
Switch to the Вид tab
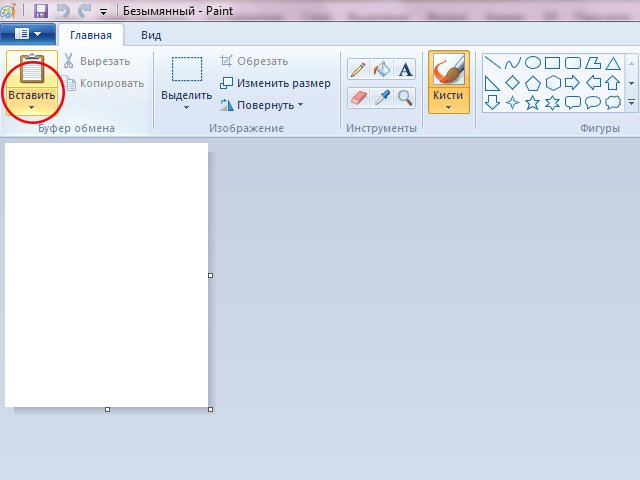pyautogui.click(x=151, y=34)
